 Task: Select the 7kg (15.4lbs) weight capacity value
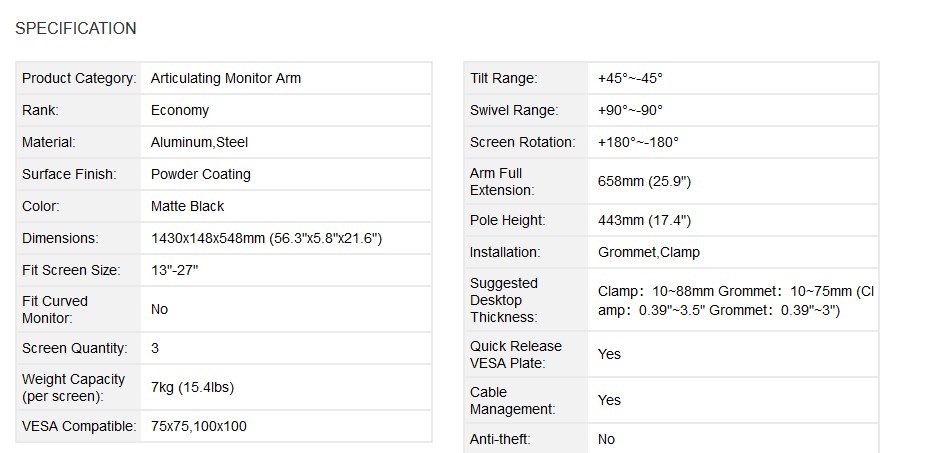192,388
